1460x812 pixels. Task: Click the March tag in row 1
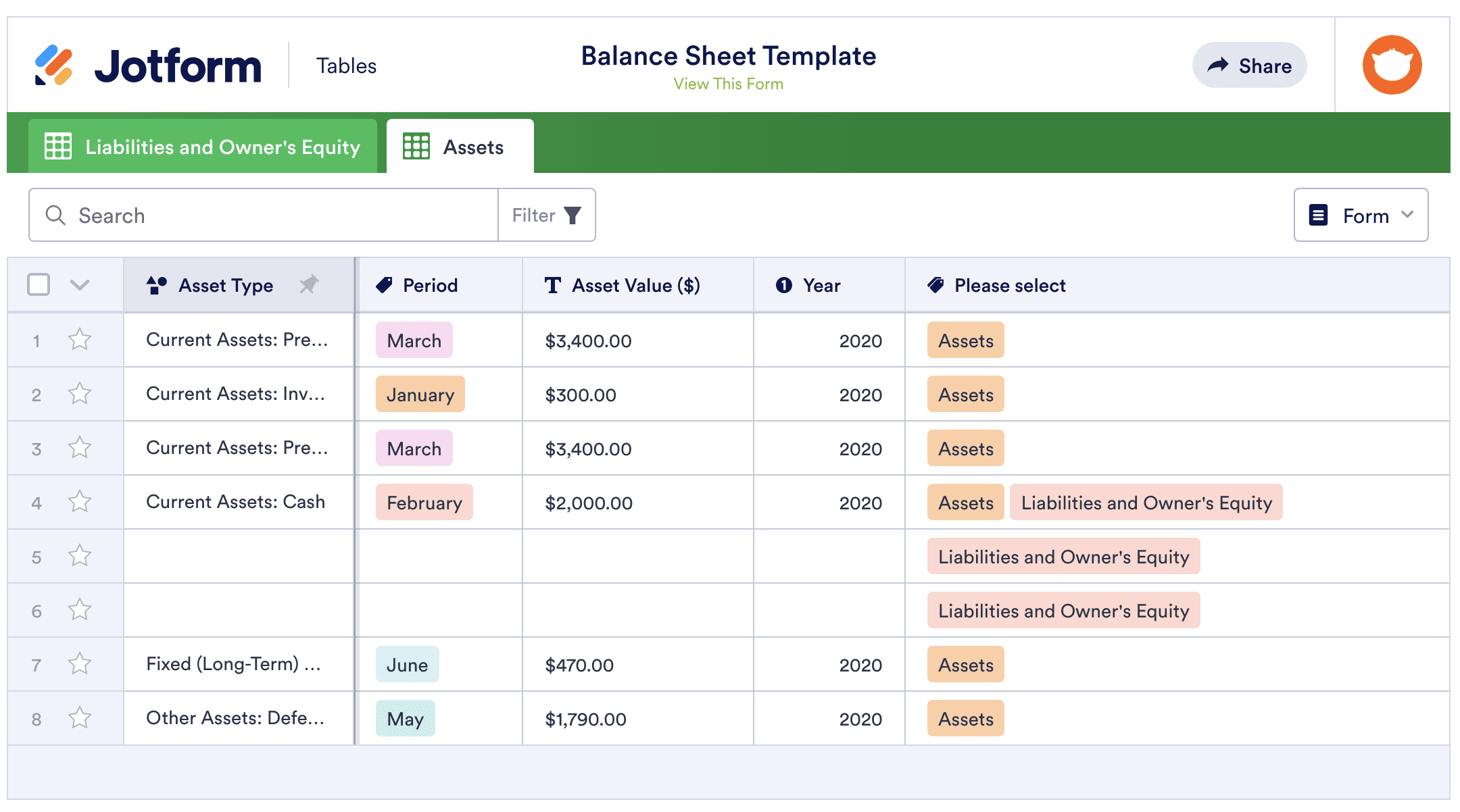414,340
